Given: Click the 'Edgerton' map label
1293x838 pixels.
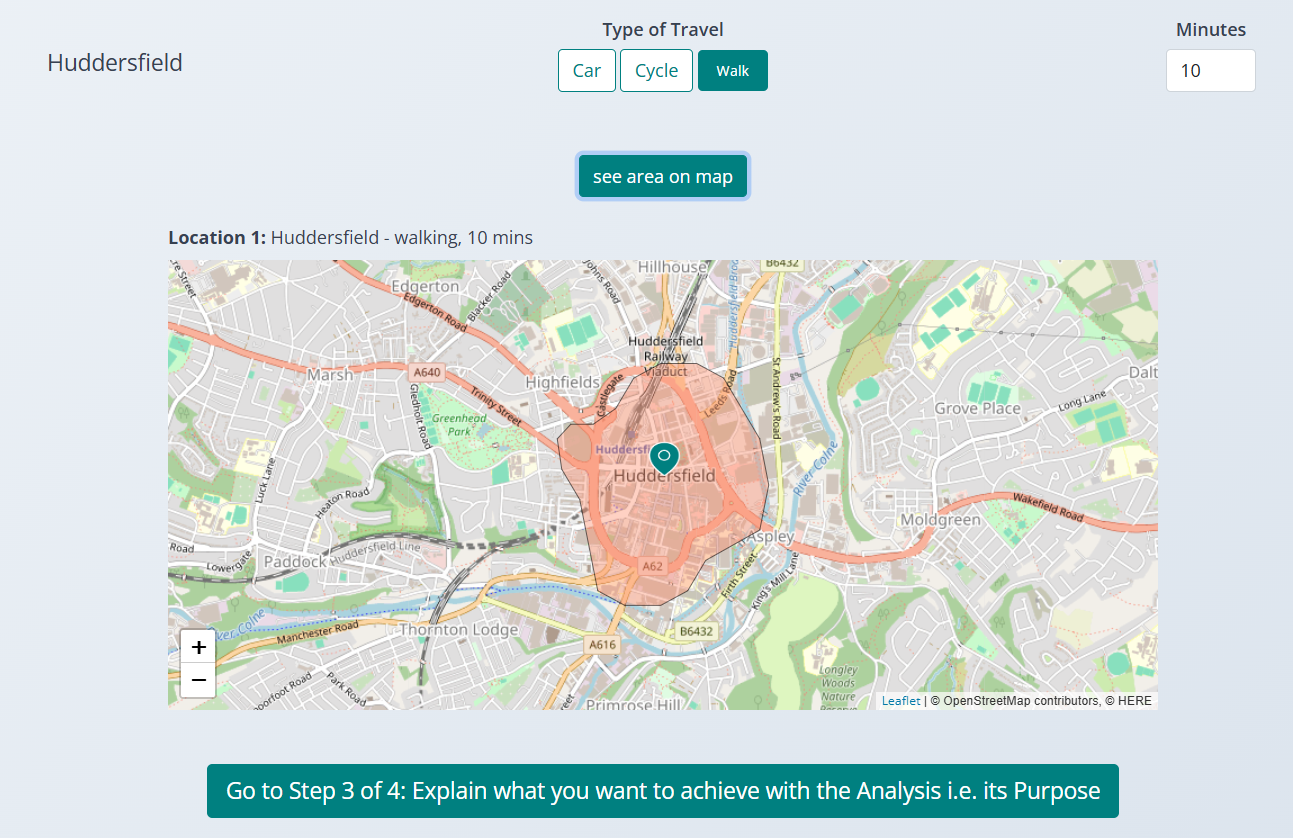Looking at the screenshot, I should [425, 286].
